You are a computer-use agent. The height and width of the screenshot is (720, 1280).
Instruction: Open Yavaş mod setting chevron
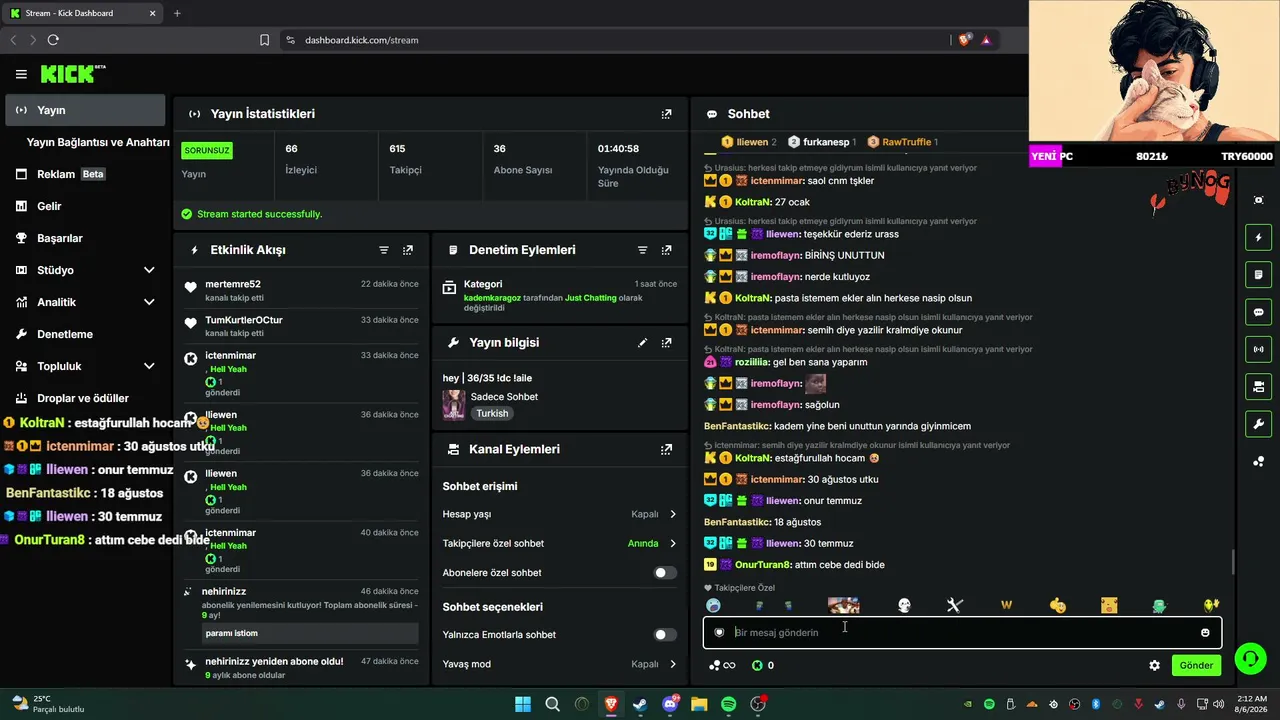(x=672, y=664)
